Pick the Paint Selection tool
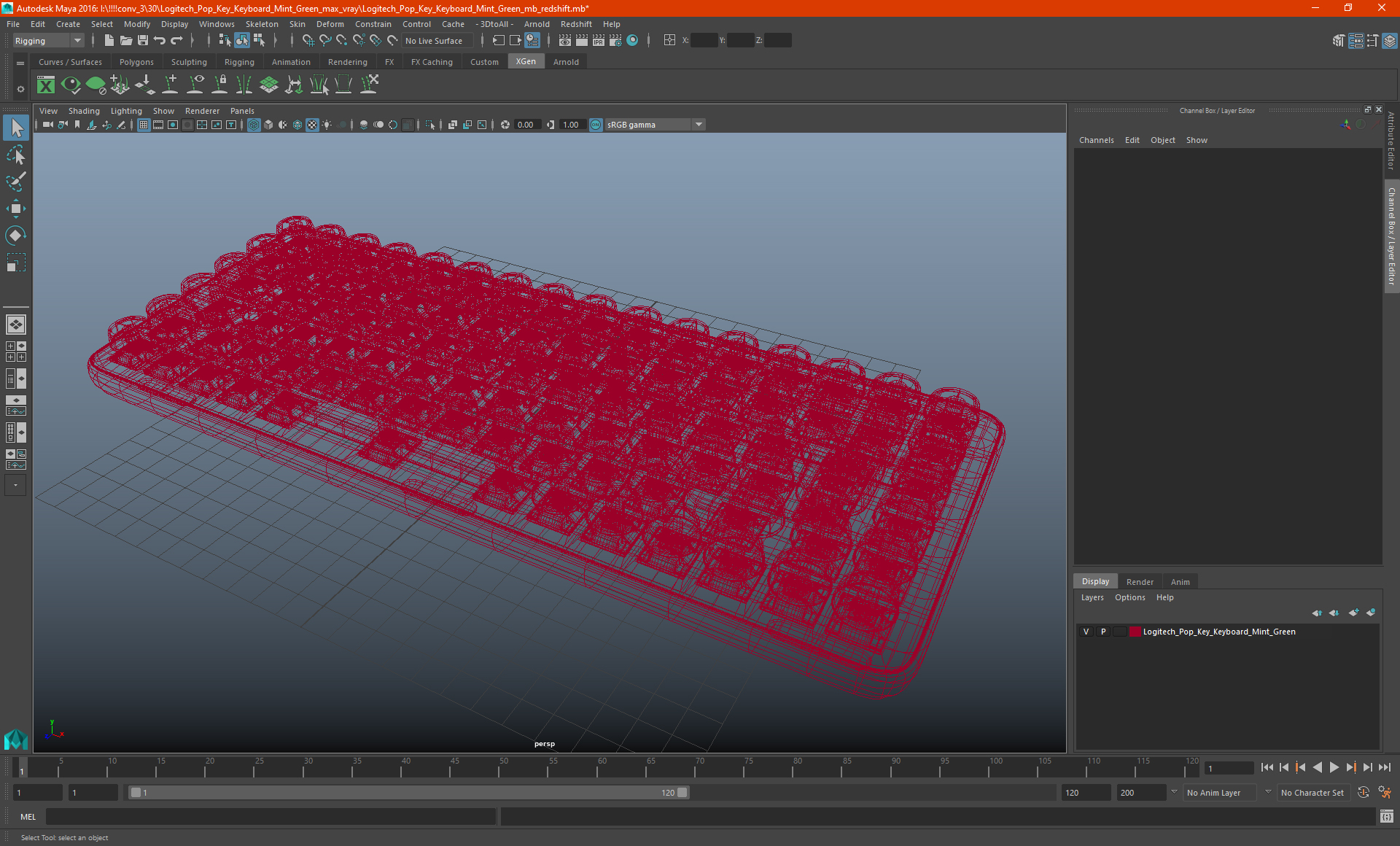 (16, 181)
